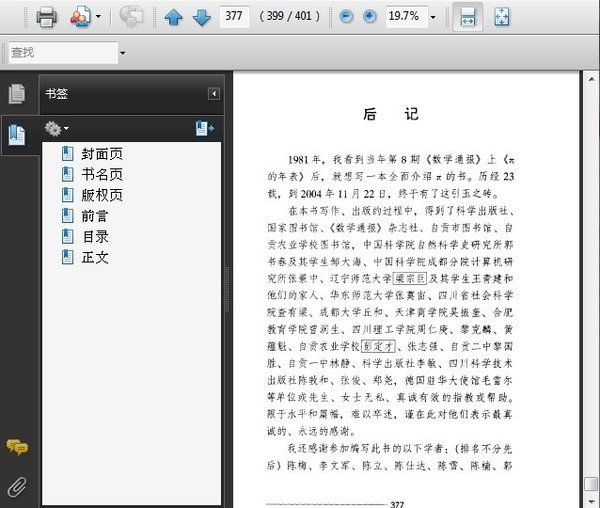Viewport: 600px width, 508px height.
Task: Select the 封面页 bookmark
Action: [102, 154]
